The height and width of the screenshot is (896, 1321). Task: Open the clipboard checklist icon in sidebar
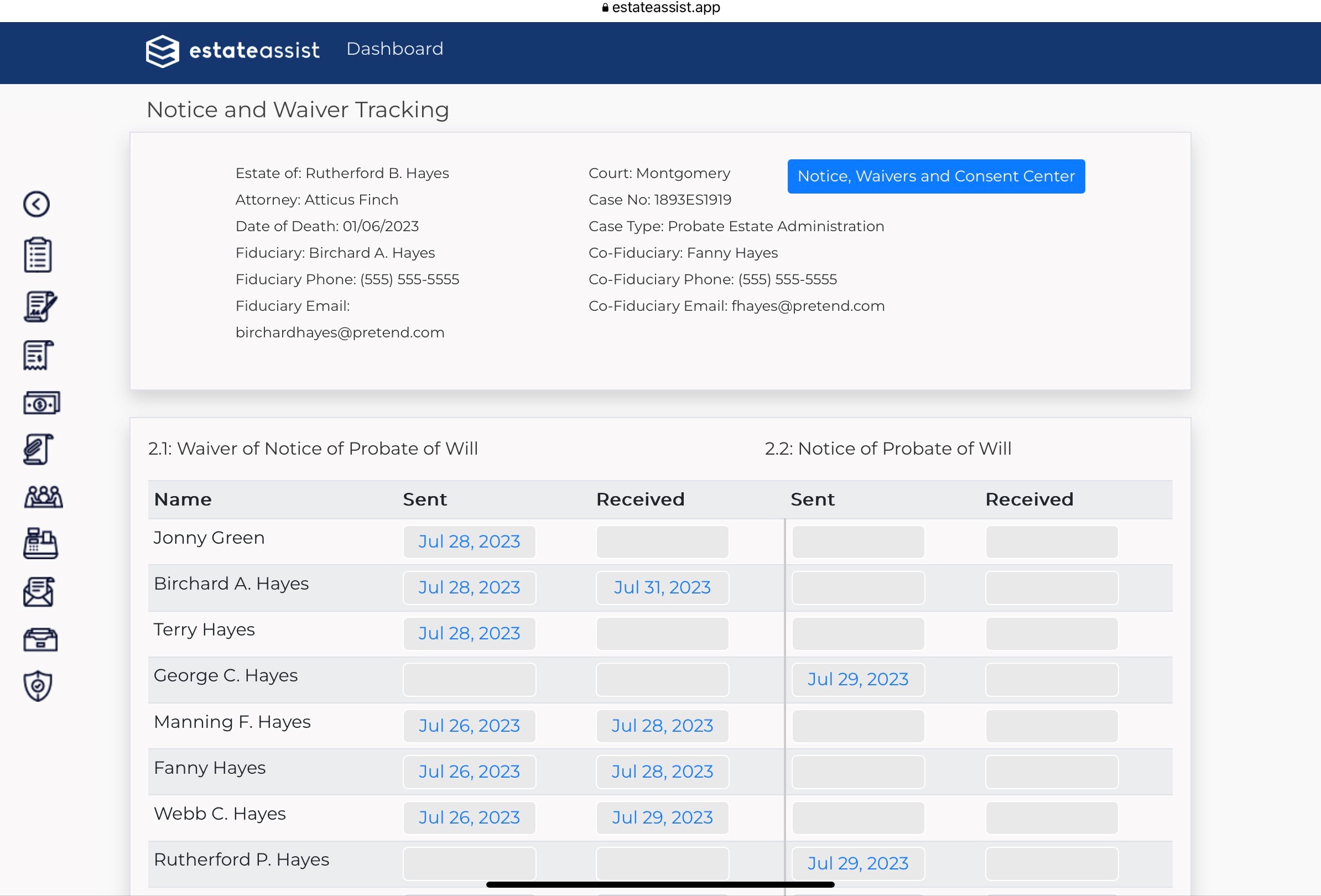point(38,254)
